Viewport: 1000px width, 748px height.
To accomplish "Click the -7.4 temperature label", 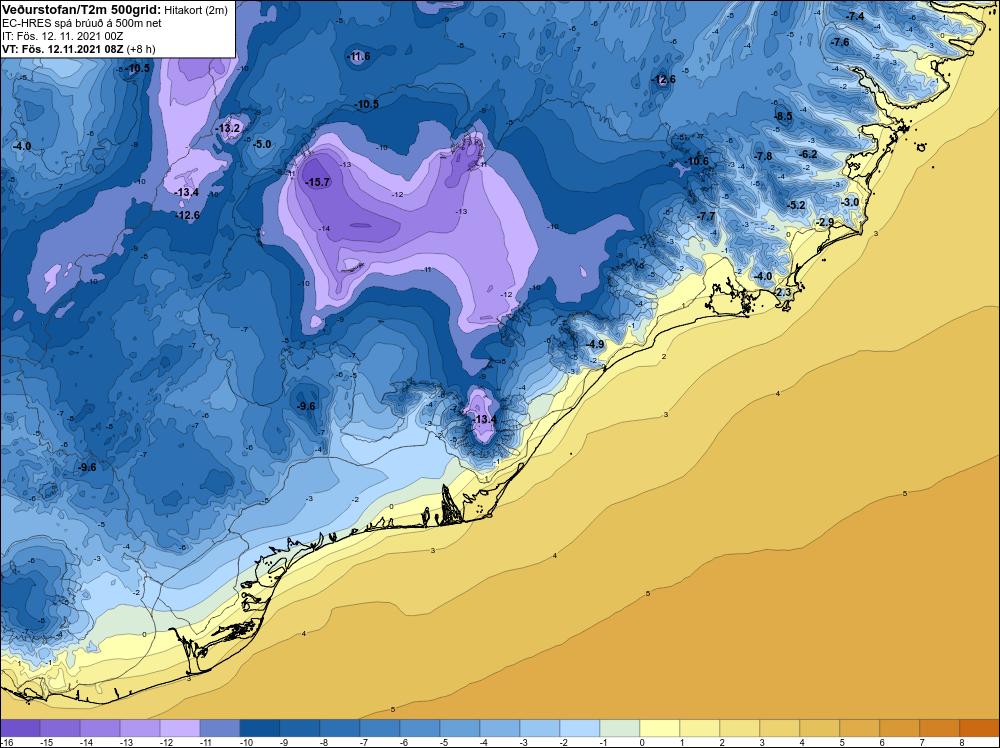I will click(855, 16).
